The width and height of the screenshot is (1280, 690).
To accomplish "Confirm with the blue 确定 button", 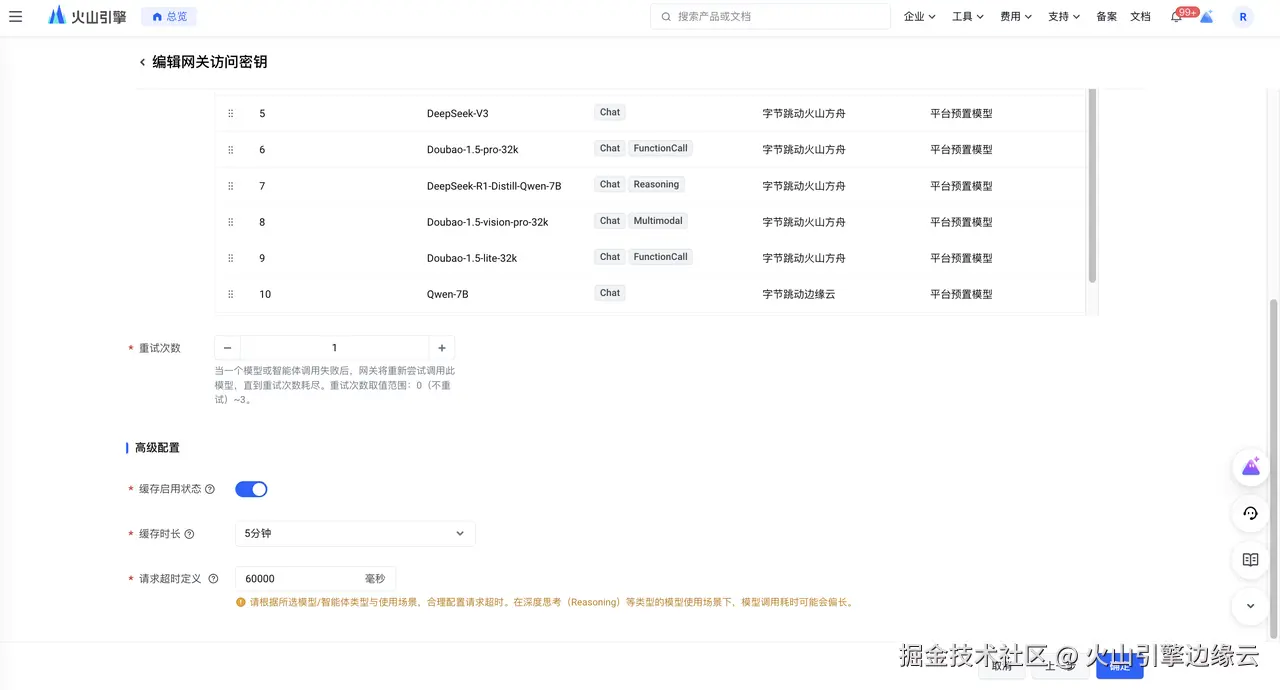I will [x=1119, y=666].
